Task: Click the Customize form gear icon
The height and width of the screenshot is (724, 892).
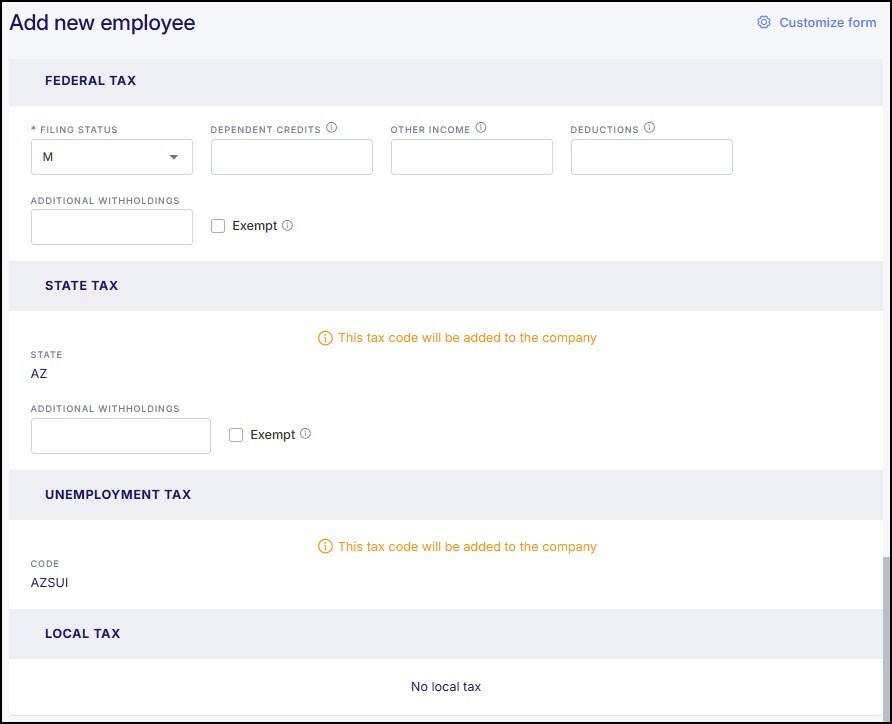Action: coord(764,22)
